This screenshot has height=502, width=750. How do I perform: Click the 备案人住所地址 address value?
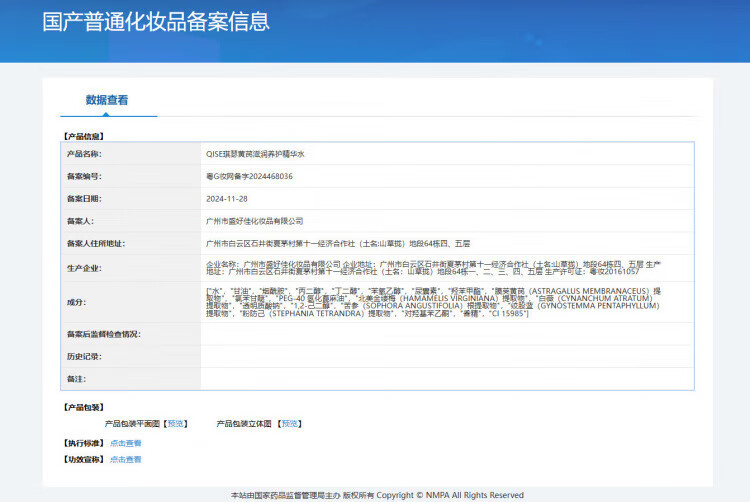(x=337, y=243)
